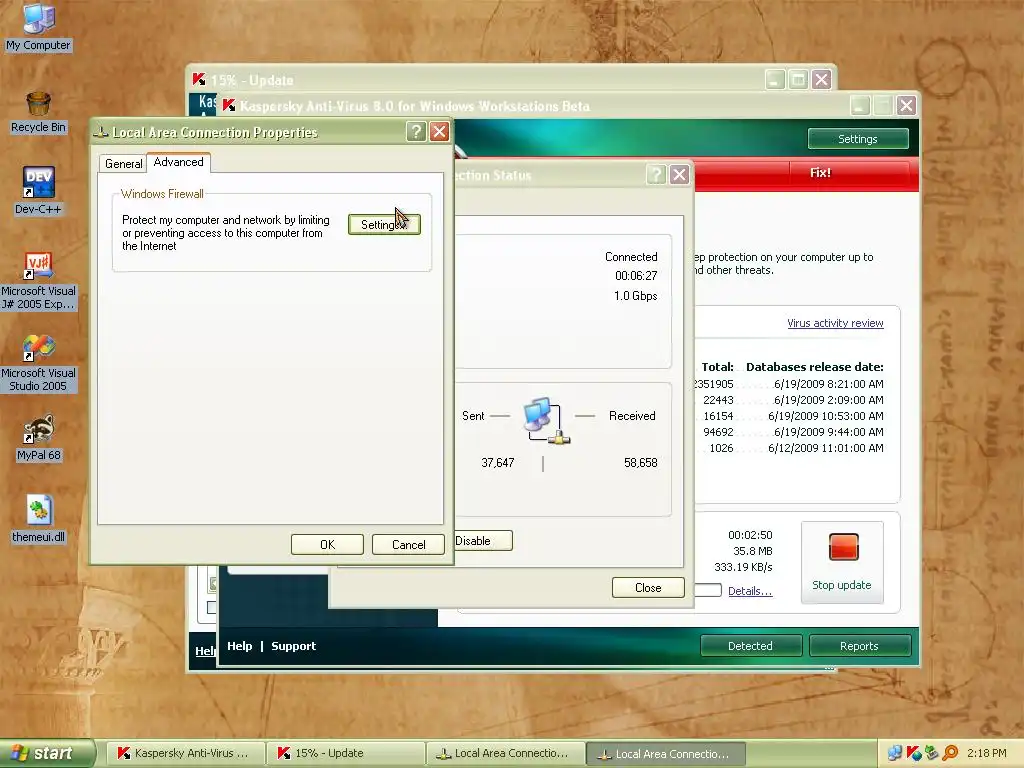
Task: Click Kaspersky logo in Anti-Virus window title
Action: pos(229,105)
